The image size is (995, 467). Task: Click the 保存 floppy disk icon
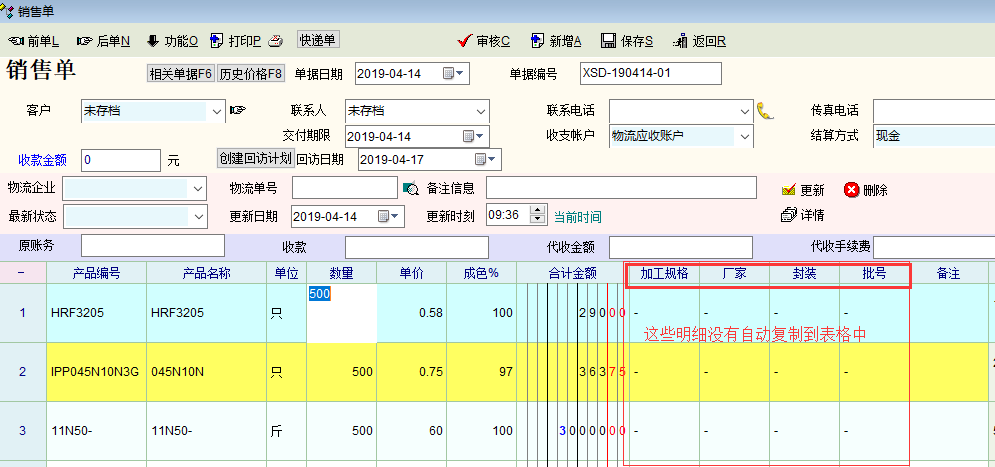tap(607, 41)
